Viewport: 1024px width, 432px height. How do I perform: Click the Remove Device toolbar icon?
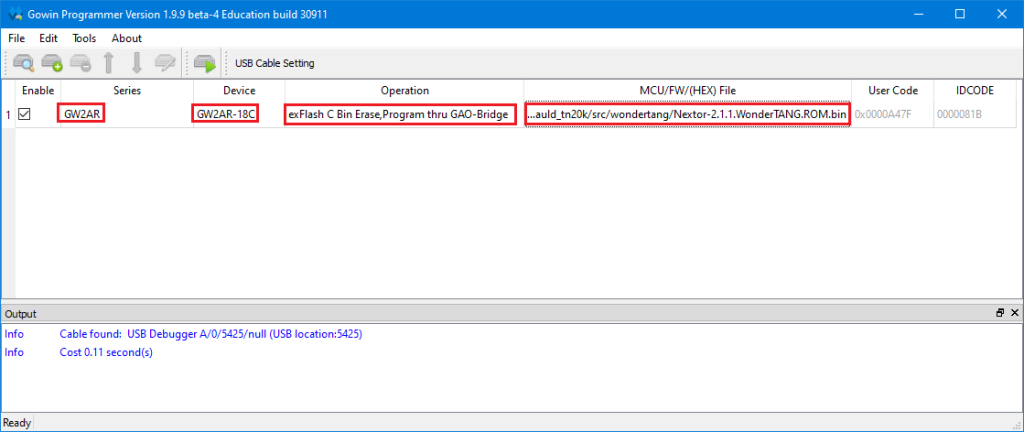[x=80, y=63]
